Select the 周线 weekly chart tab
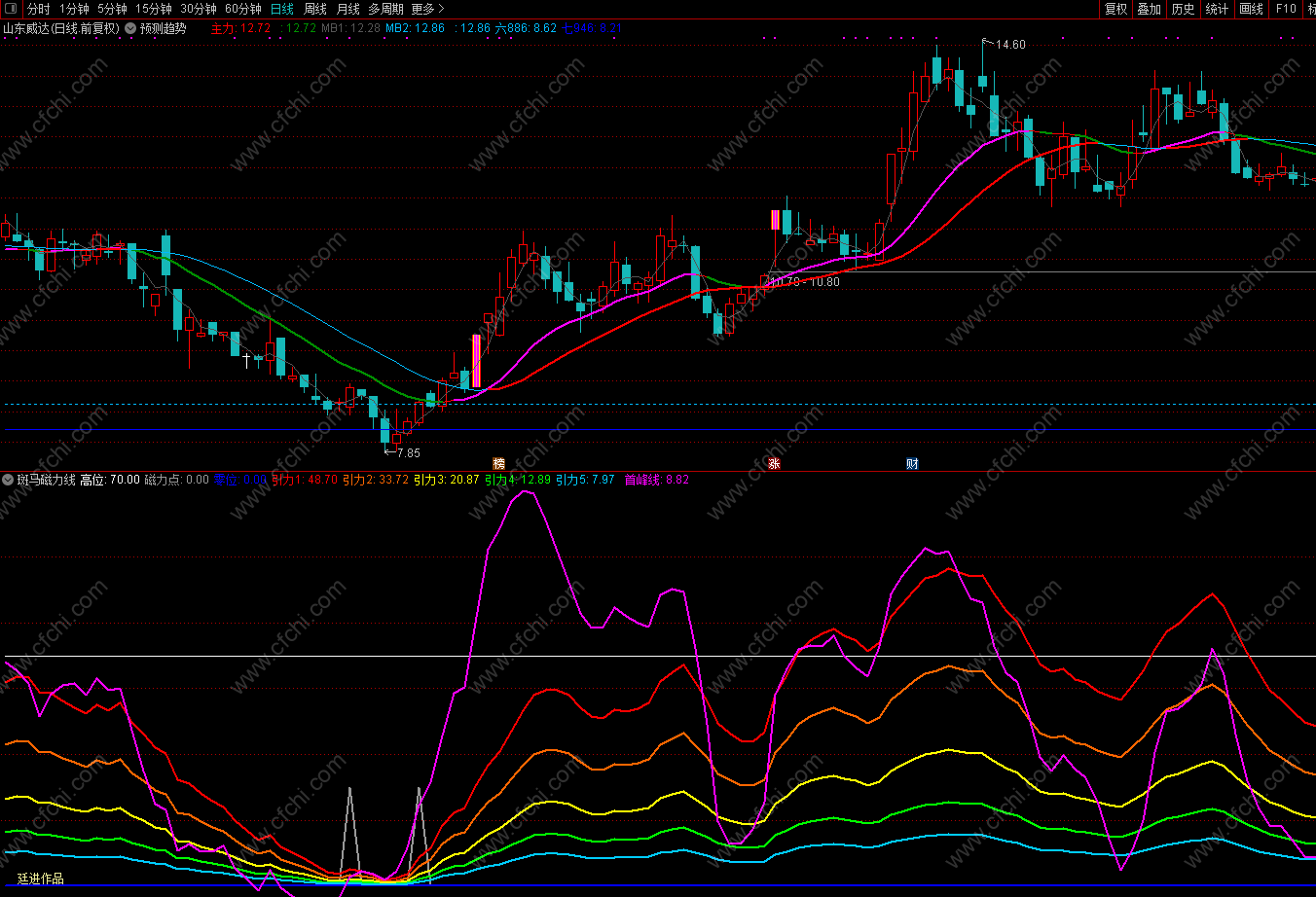 pyautogui.click(x=315, y=9)
